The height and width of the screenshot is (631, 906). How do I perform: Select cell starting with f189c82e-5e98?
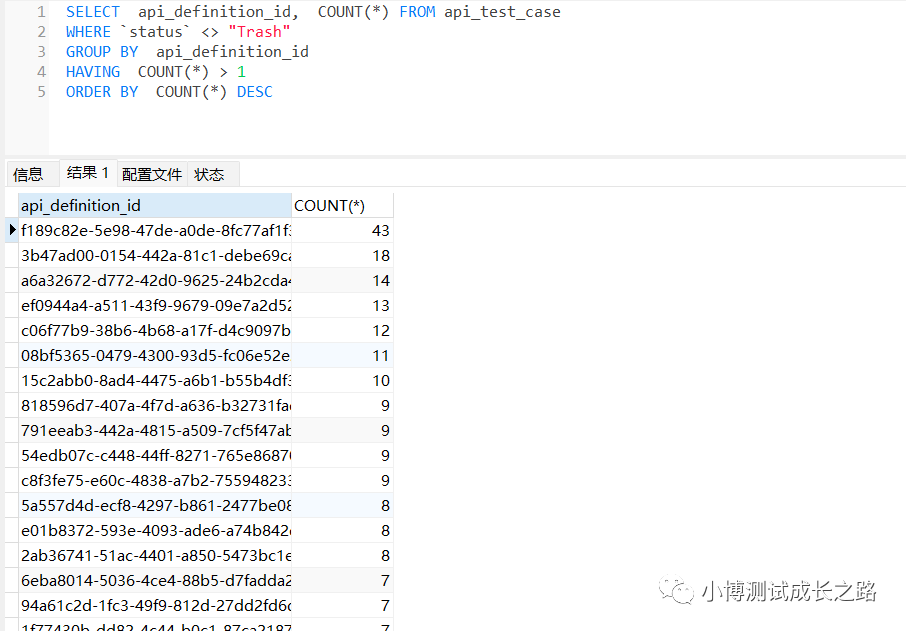155,231
